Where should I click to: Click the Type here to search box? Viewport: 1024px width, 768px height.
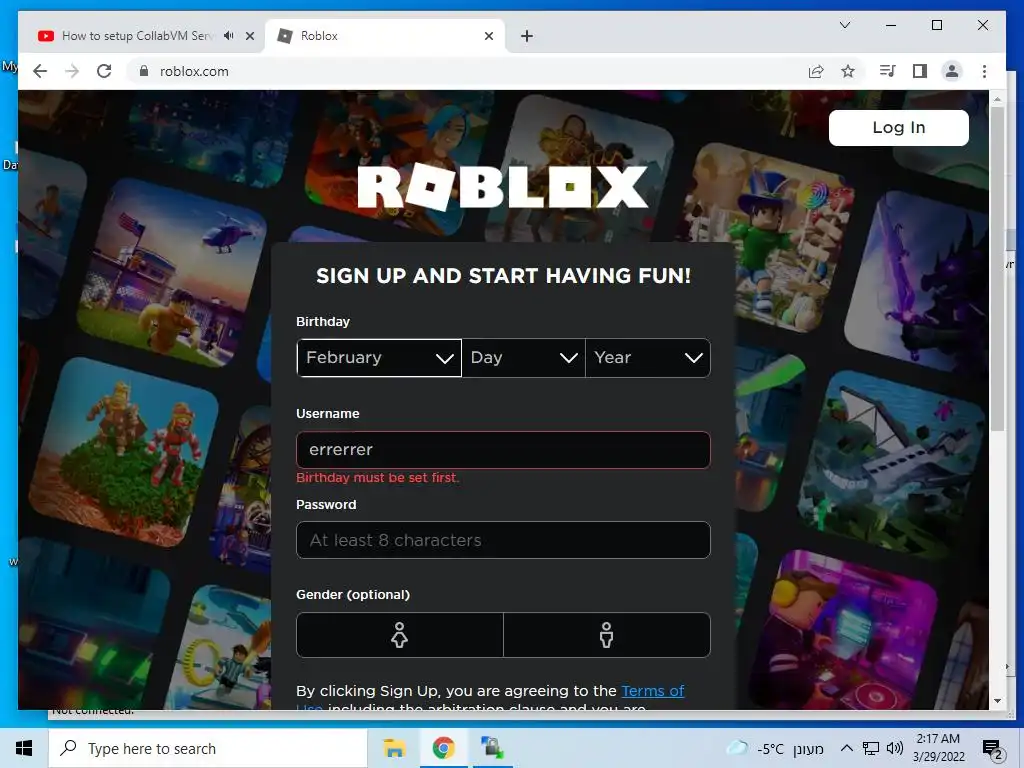click(x=208, y=748)
